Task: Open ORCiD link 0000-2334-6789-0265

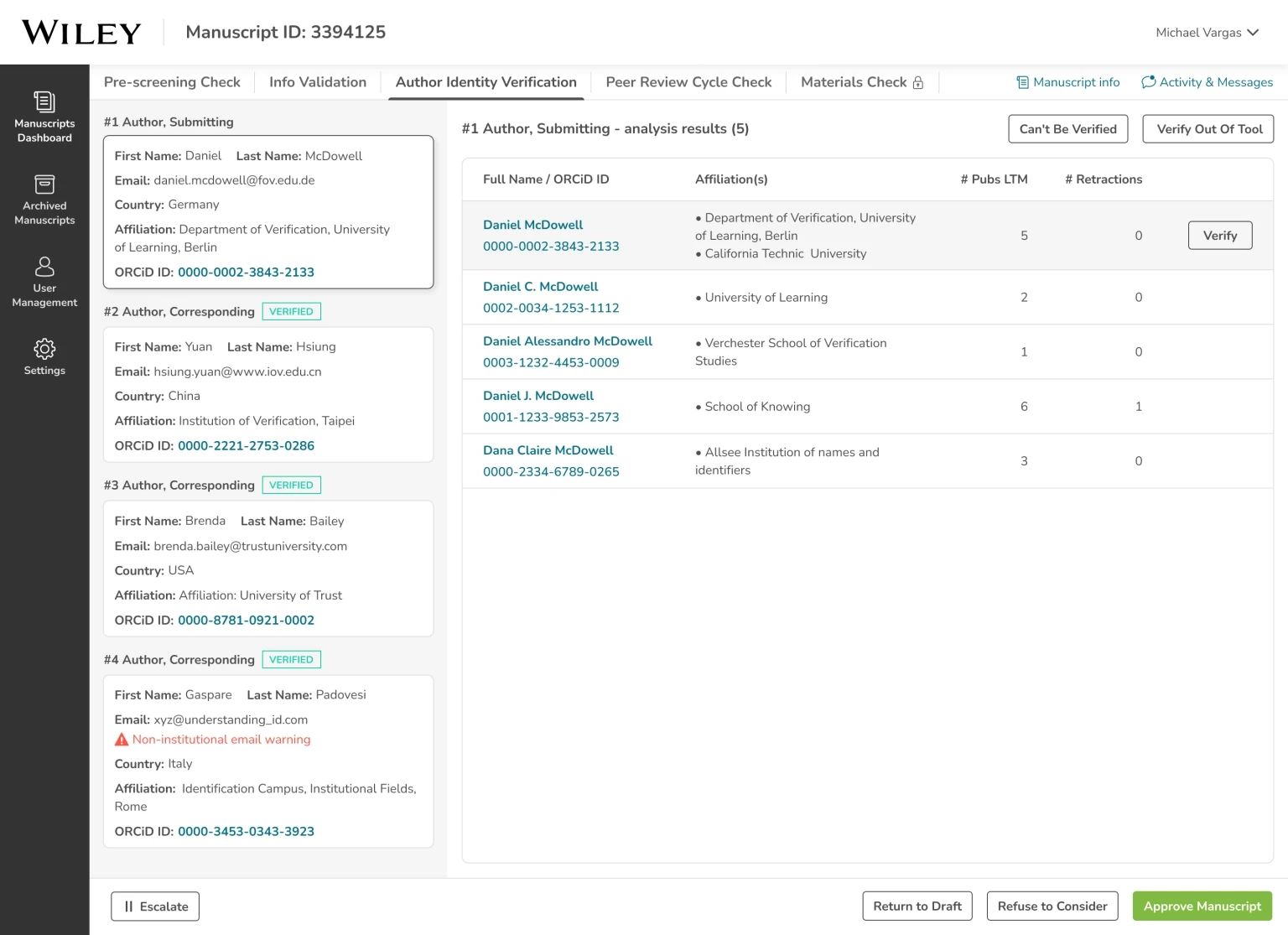Action: (551, 472)
